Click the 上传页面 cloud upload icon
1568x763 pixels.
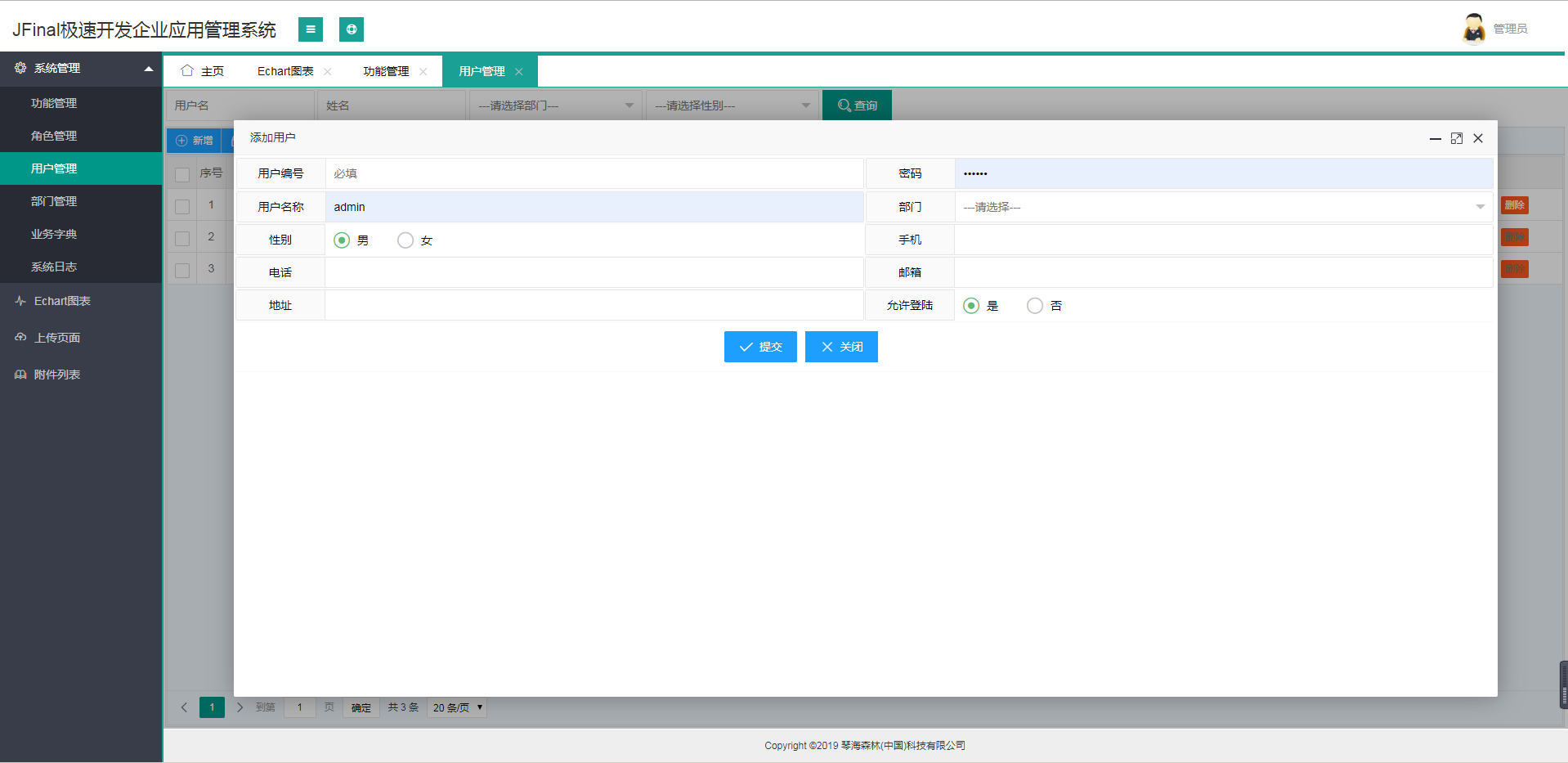point(20,337)
